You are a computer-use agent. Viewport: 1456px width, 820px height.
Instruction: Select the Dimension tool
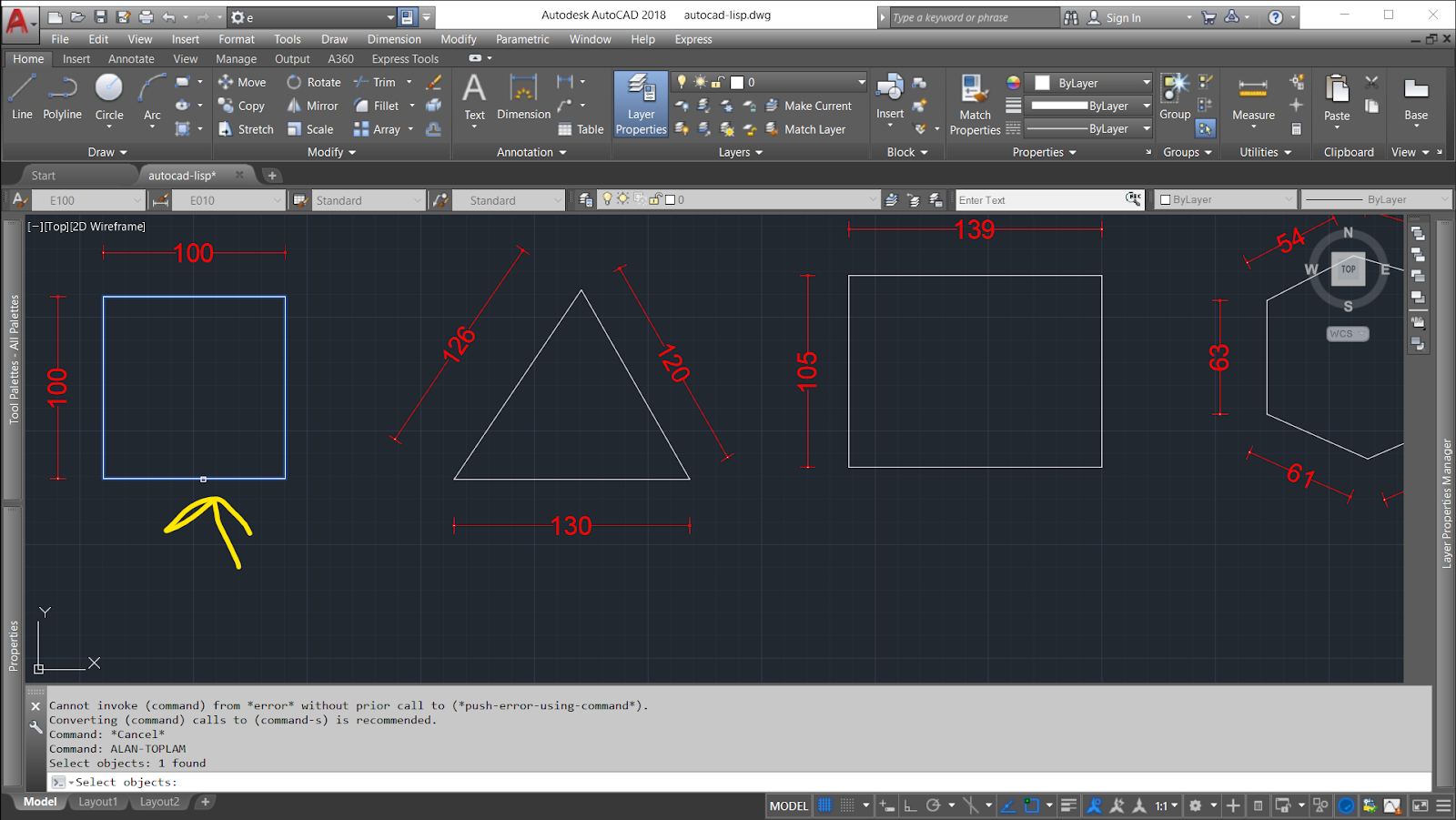click(523, 96)
